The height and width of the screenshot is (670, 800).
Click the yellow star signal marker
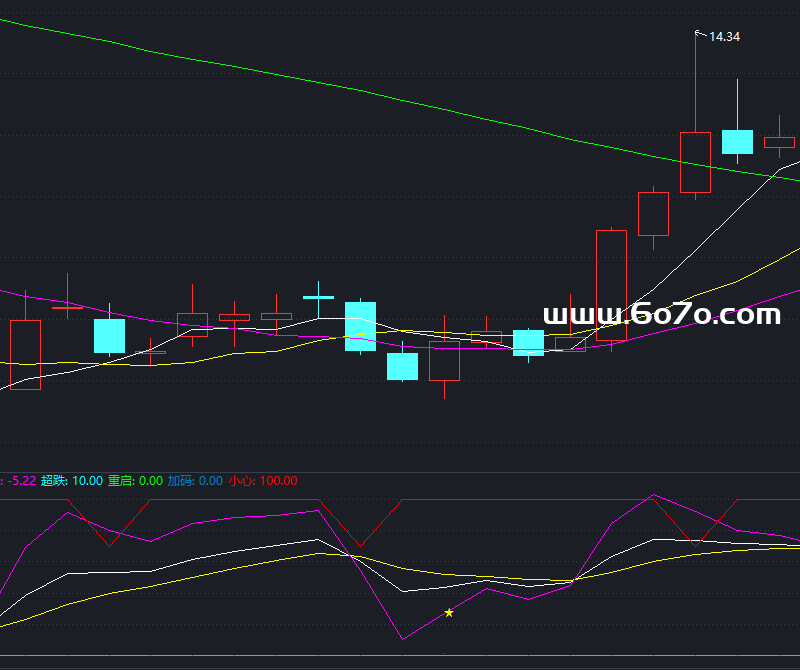[x=448, y=612]
